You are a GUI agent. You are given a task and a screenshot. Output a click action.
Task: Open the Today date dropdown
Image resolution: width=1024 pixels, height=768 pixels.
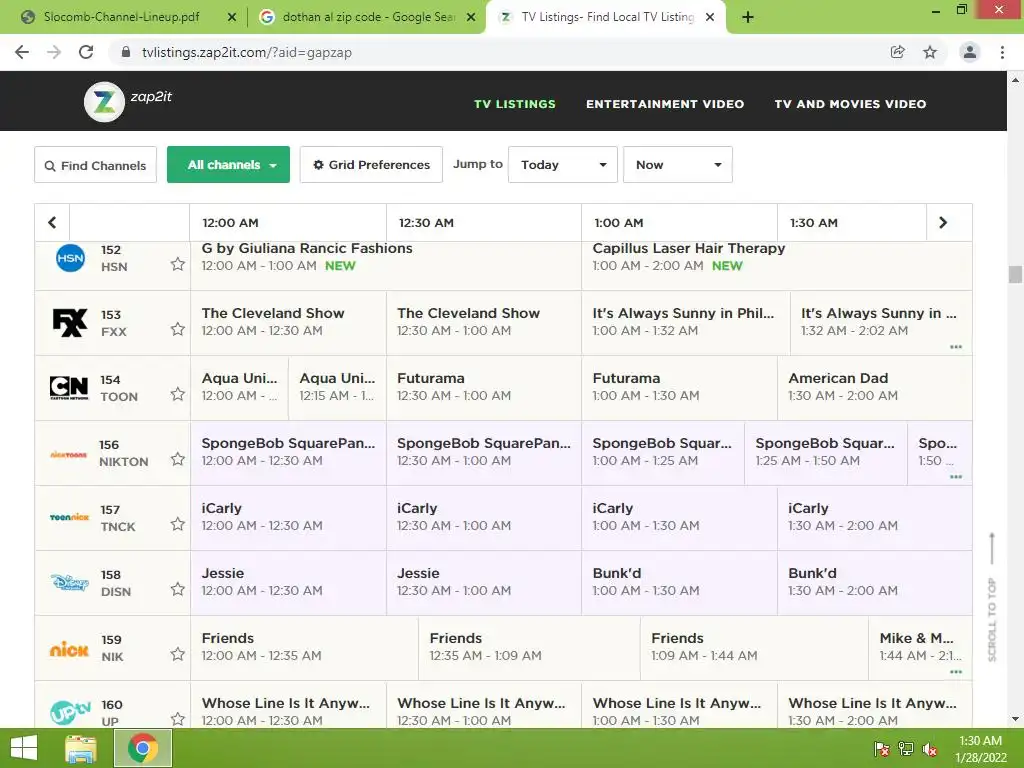[x=562, y=165]
